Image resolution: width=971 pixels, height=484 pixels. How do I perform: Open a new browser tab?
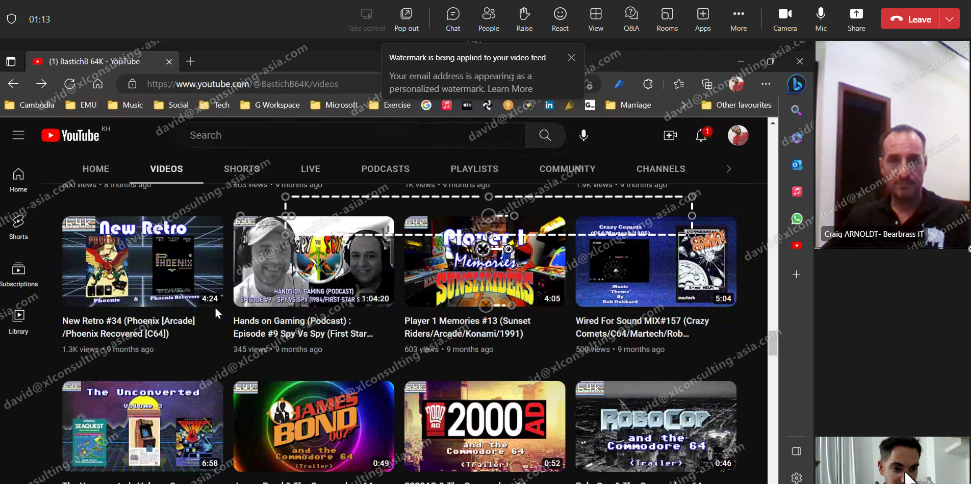point(190,61)
